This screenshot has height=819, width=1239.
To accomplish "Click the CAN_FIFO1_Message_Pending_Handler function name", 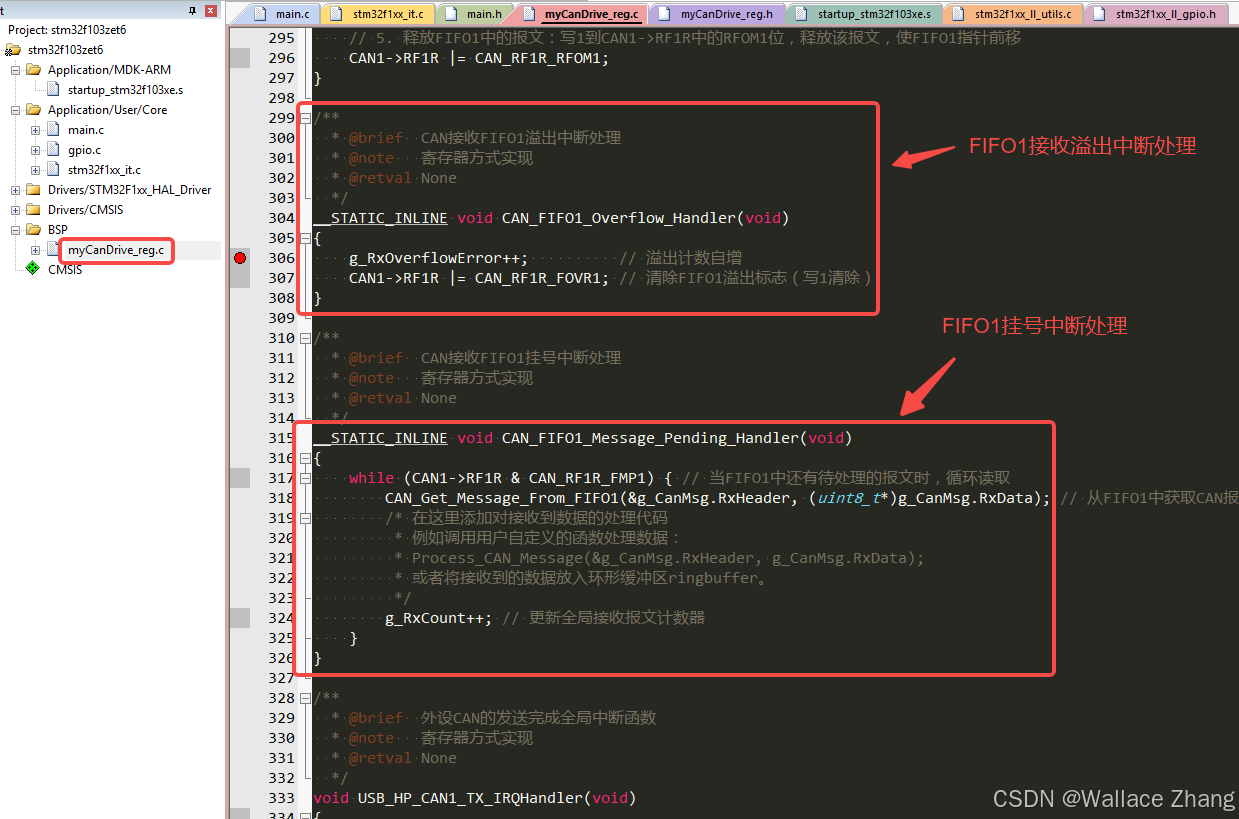I will click(651, 438).
